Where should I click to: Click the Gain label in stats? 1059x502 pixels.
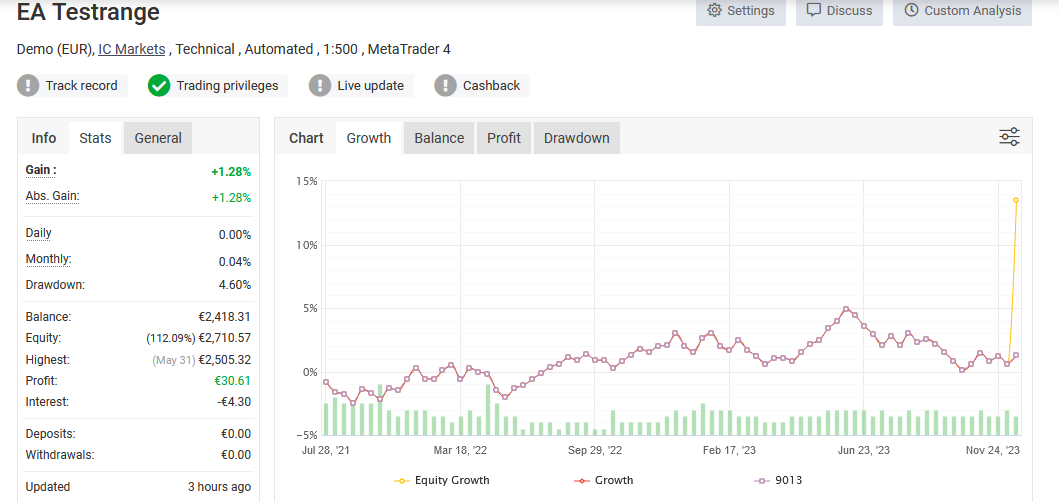[x=40, y=171]
